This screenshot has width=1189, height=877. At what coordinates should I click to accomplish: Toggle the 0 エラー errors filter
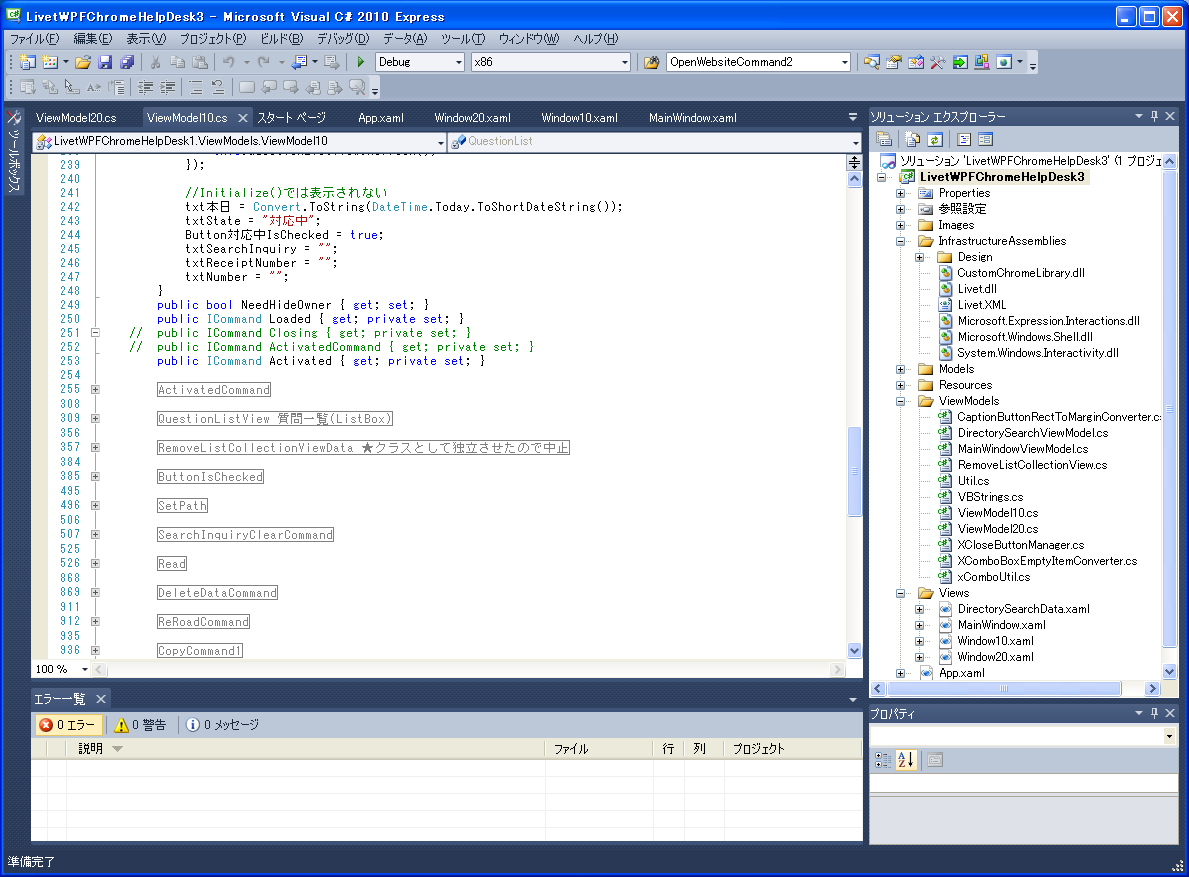click(x=67, y=725)
